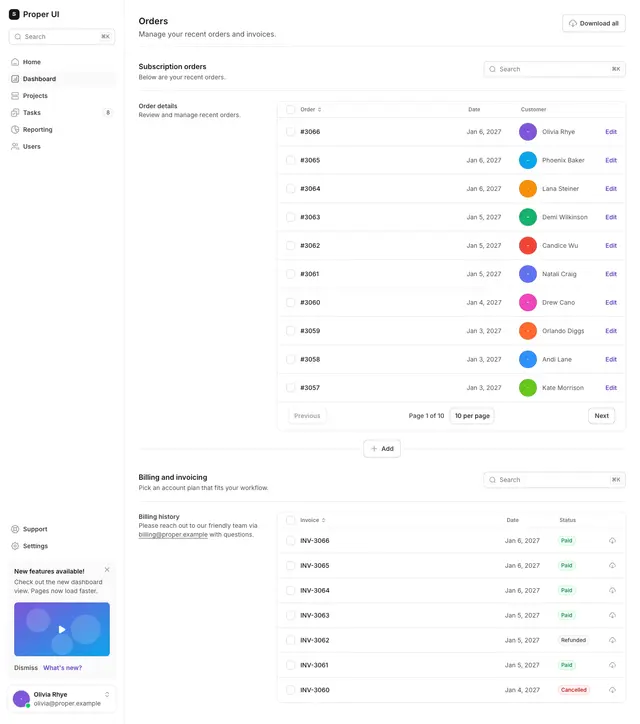Viewport: 640px width, 724px height.
Task: Go to Home in sidebar
Action: pos(62,62)
